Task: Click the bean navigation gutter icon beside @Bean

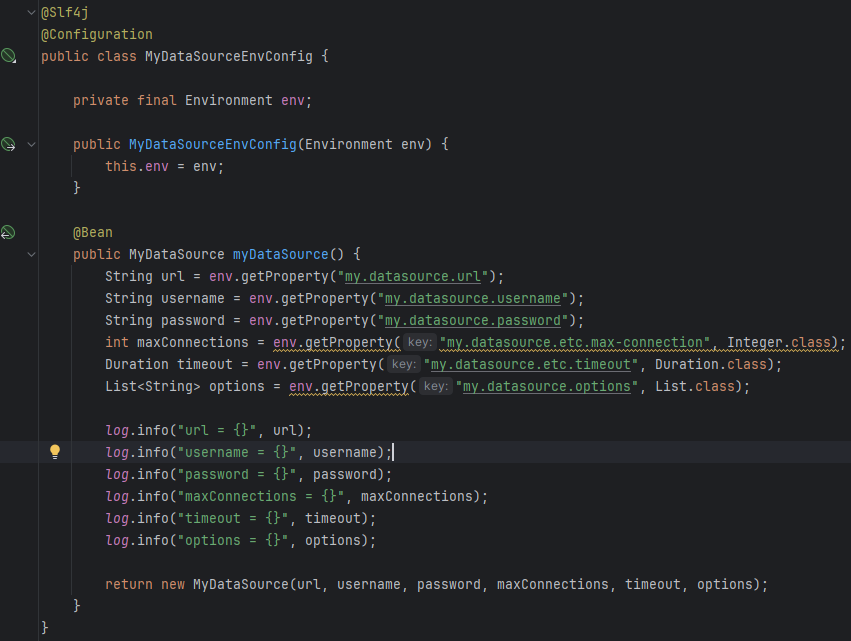Action: 8,232
